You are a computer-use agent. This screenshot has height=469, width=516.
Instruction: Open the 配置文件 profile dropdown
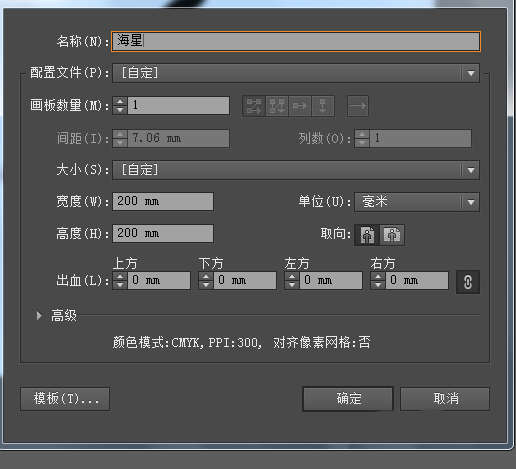coord(296,73)
